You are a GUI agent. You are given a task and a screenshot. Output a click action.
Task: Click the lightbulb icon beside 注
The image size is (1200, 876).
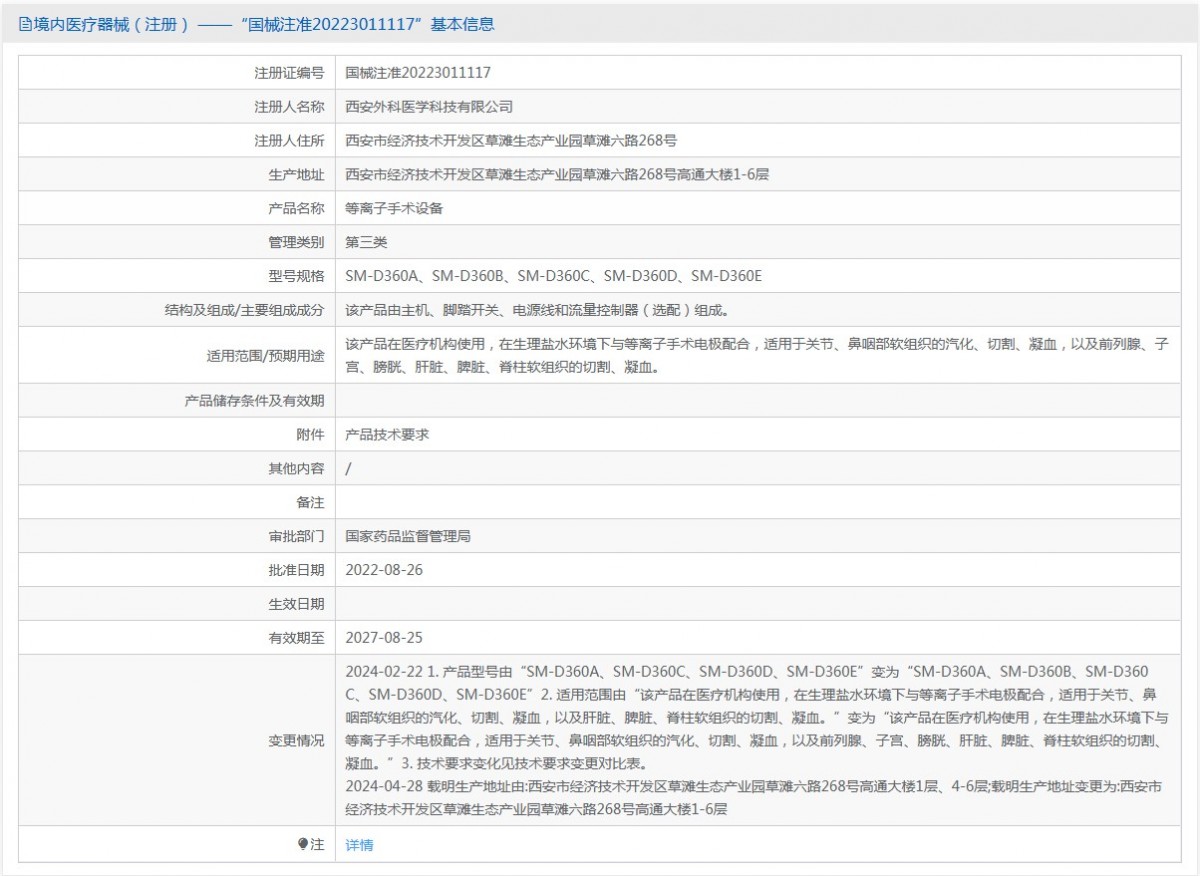click(303, 844)
